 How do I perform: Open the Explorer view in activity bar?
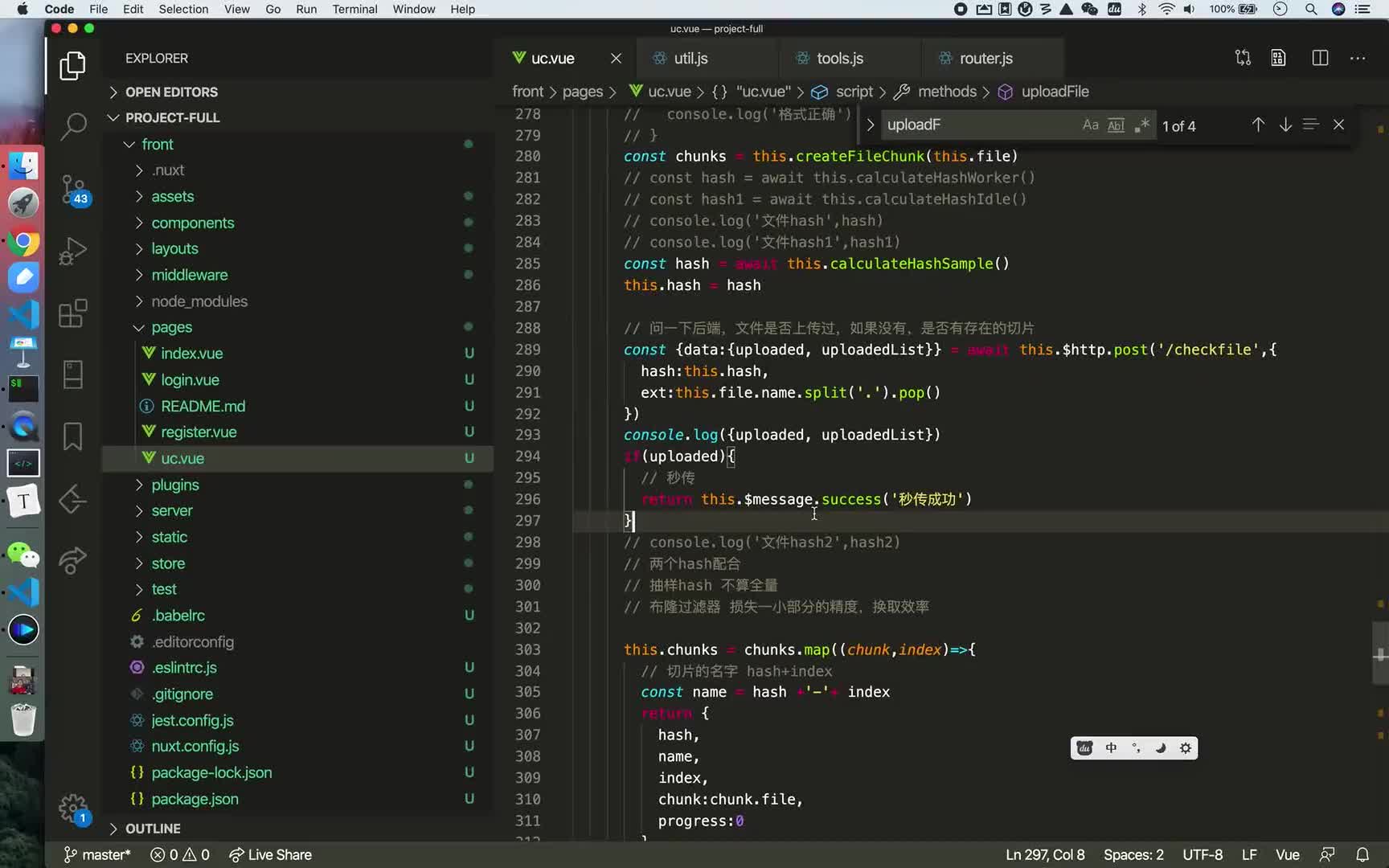(72, 65)
